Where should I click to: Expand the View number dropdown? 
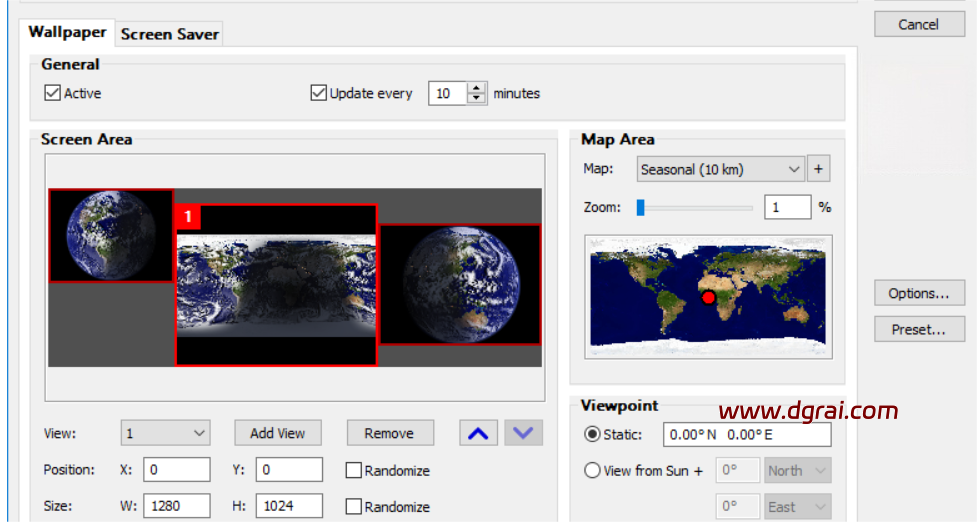(x=165, y=433)
